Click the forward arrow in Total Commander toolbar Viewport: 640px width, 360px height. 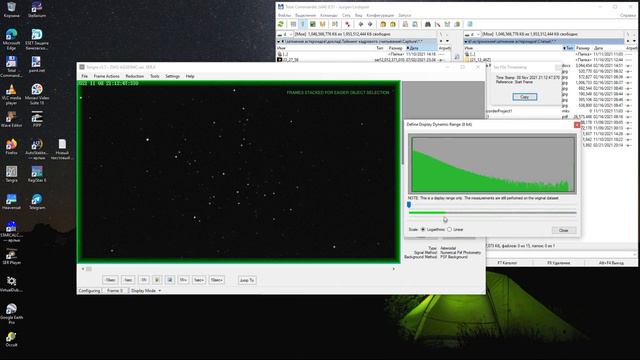coord(370,24)
